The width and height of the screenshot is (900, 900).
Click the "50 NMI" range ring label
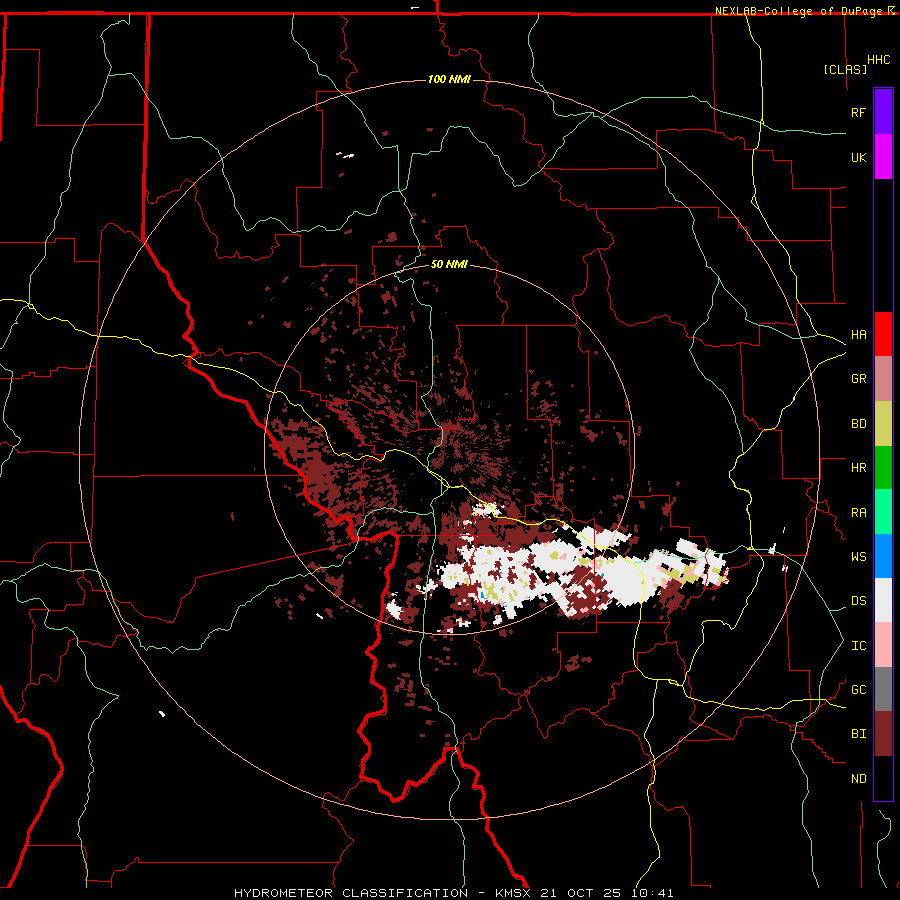pyautogui.click(x=449, y=264)
